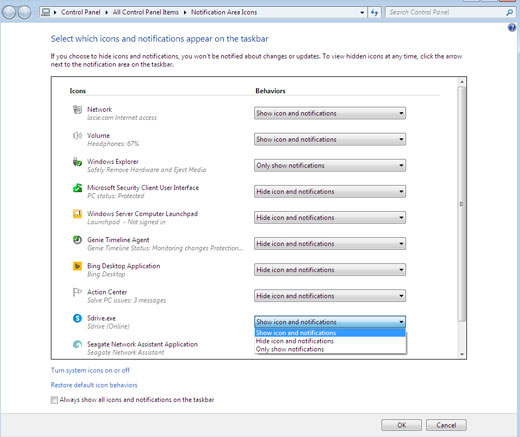Click the 'Sdrive.exe' entry name
Viewport: 520px width, 437px height.
tap(101, 318)
